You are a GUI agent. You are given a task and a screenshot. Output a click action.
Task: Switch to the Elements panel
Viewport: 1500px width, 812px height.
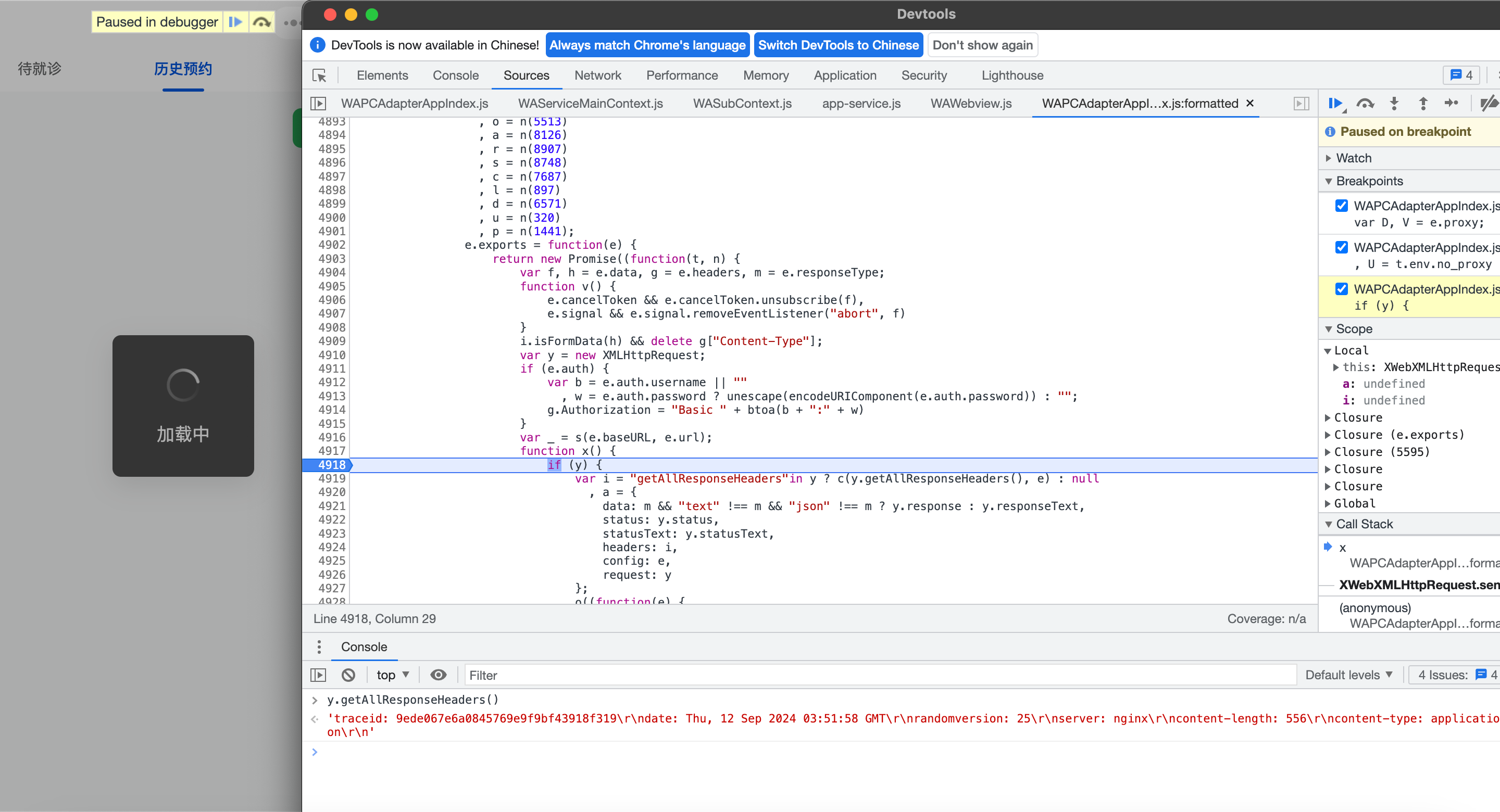[382, 75]
